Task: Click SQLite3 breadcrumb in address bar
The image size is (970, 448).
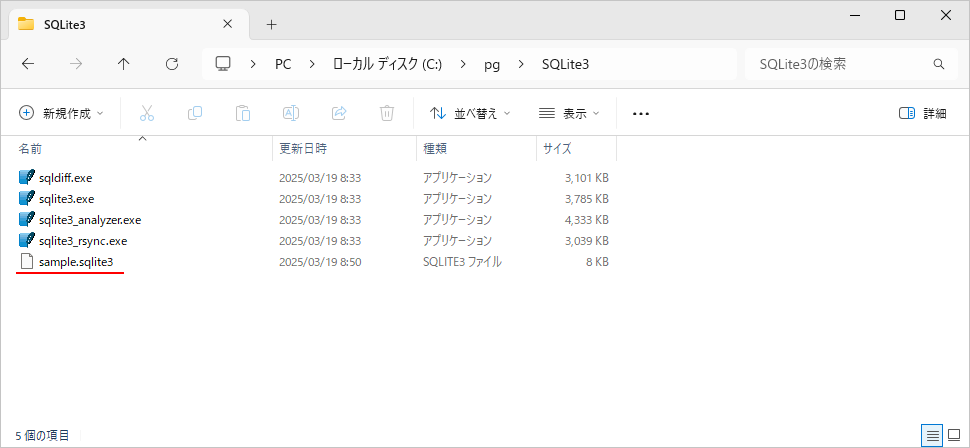Action: (565, 64)
